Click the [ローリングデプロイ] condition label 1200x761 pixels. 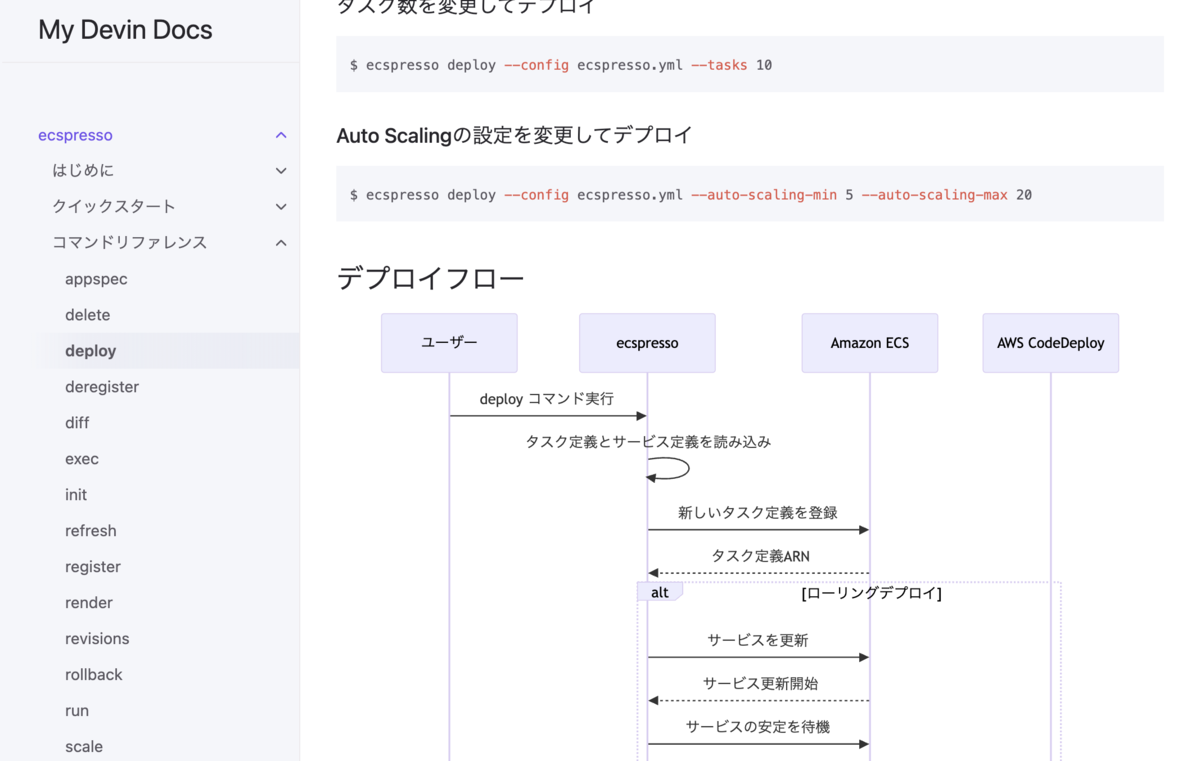pyautogui.click(x=872, y=593)
